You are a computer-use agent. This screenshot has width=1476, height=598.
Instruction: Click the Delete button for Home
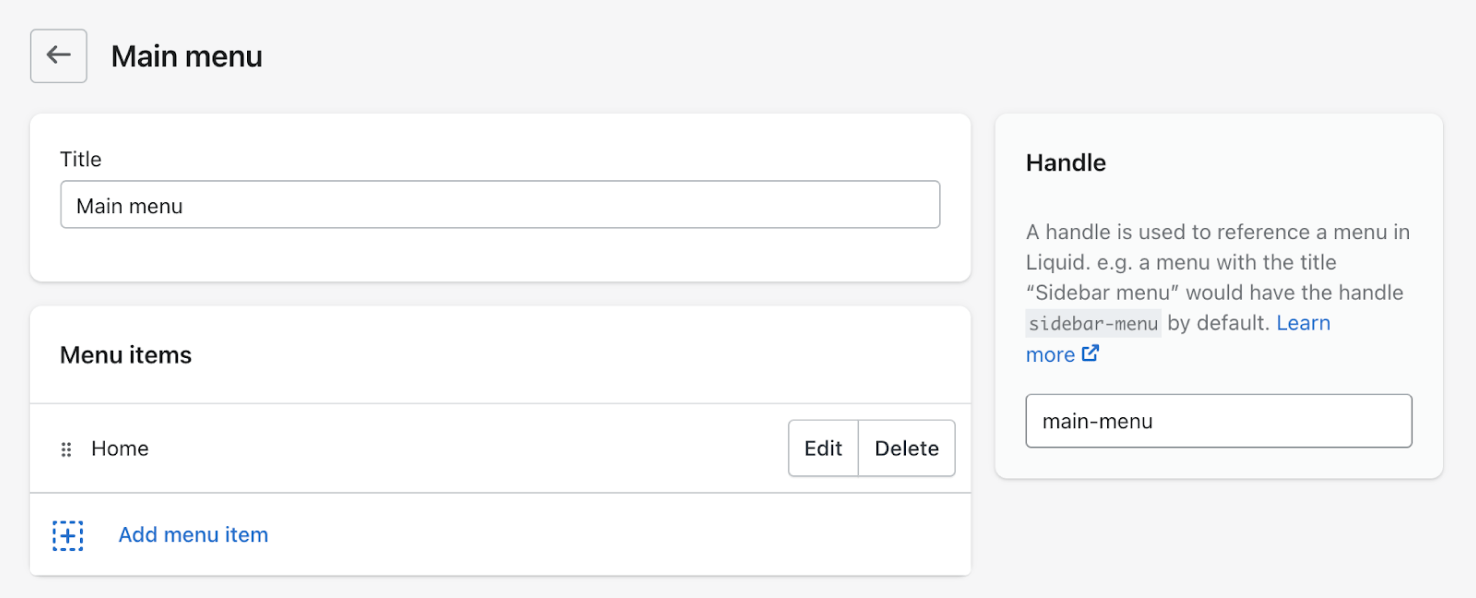tap(906, 448)
